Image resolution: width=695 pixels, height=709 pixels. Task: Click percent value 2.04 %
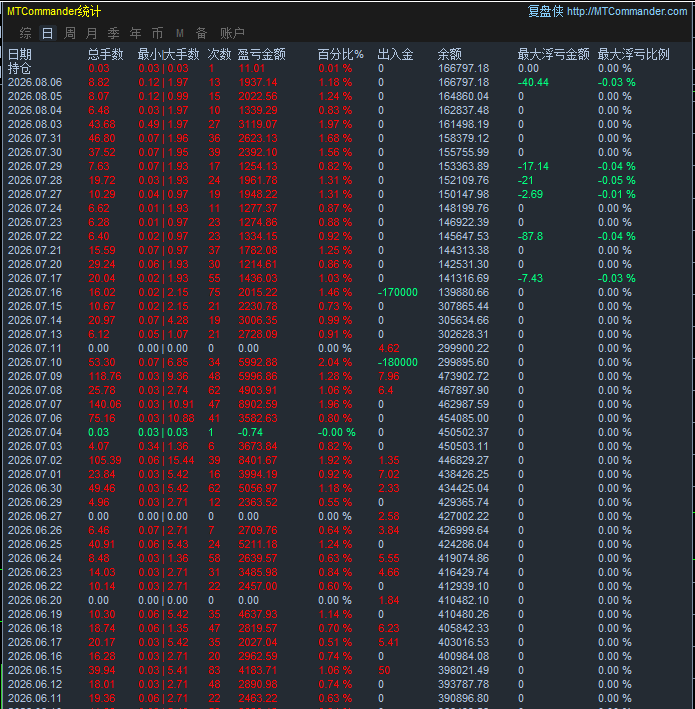[335, 363]
